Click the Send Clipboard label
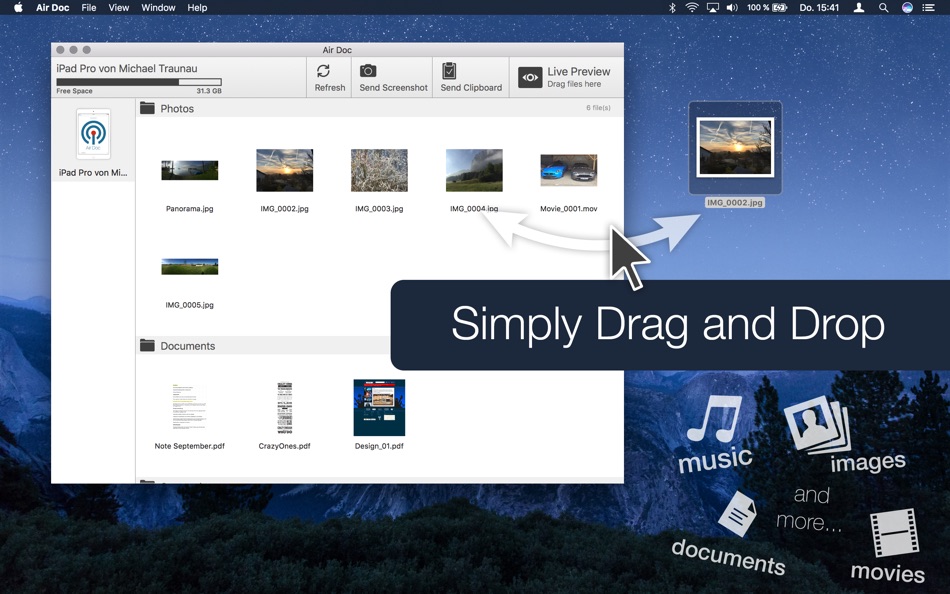 coord(471,87)
